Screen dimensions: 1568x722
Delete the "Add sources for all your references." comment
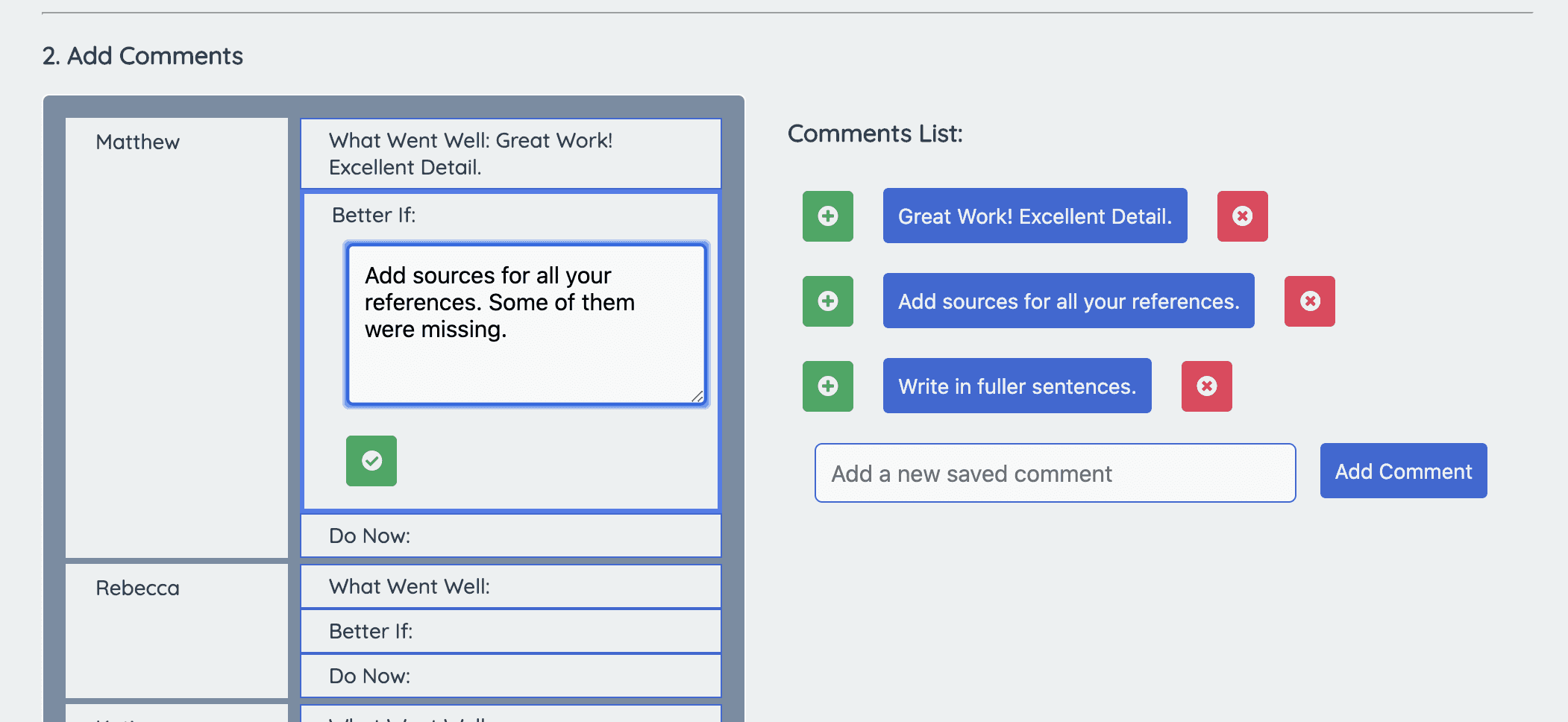(x=1309, y=301)
